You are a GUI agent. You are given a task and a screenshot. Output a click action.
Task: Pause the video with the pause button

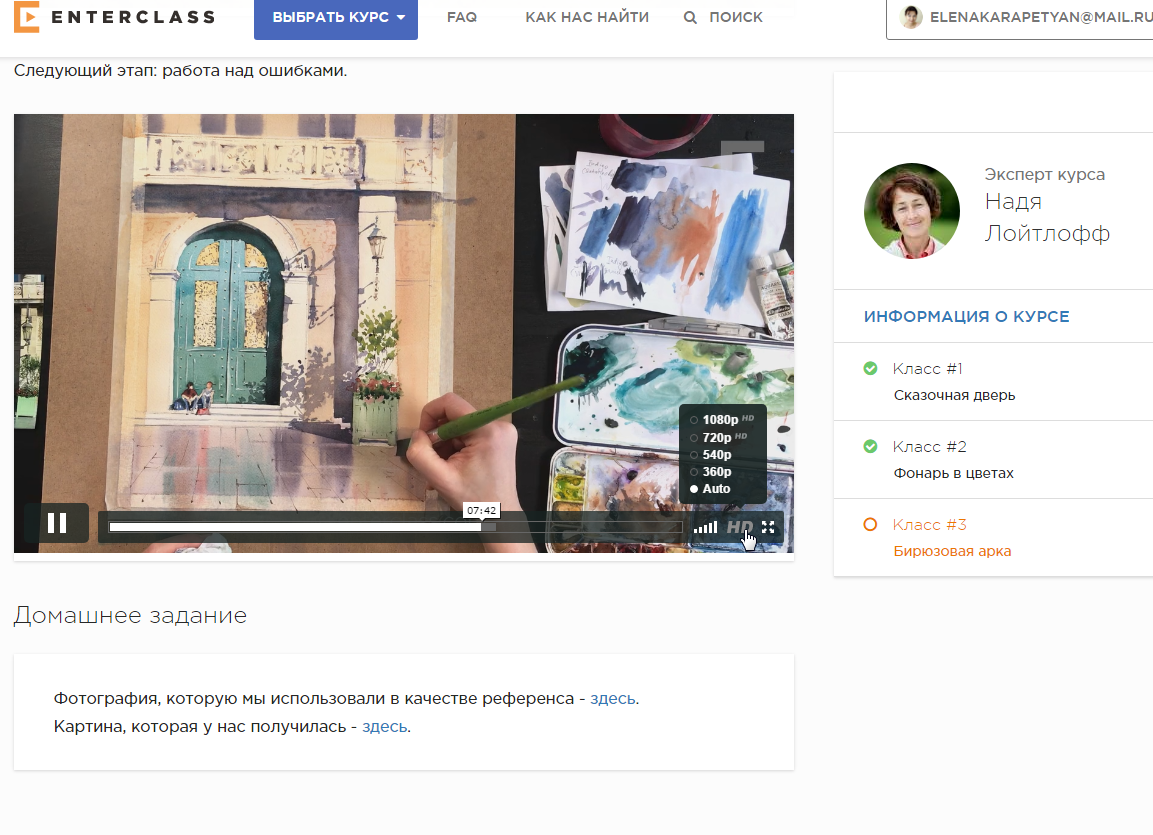[x=57, y=523]
